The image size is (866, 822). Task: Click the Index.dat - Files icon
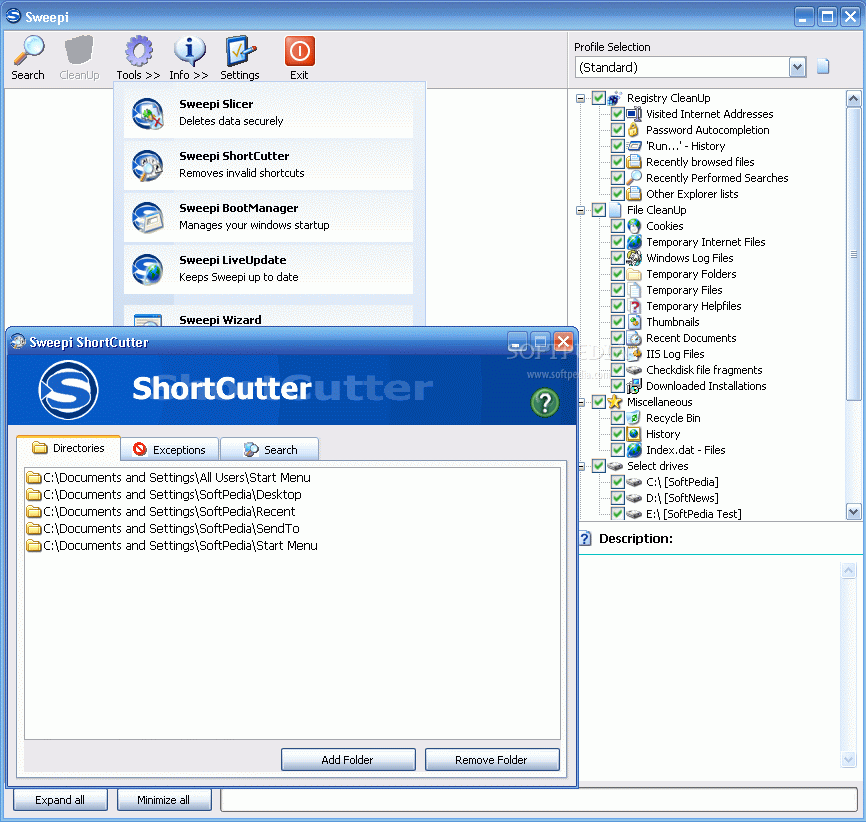635,451
